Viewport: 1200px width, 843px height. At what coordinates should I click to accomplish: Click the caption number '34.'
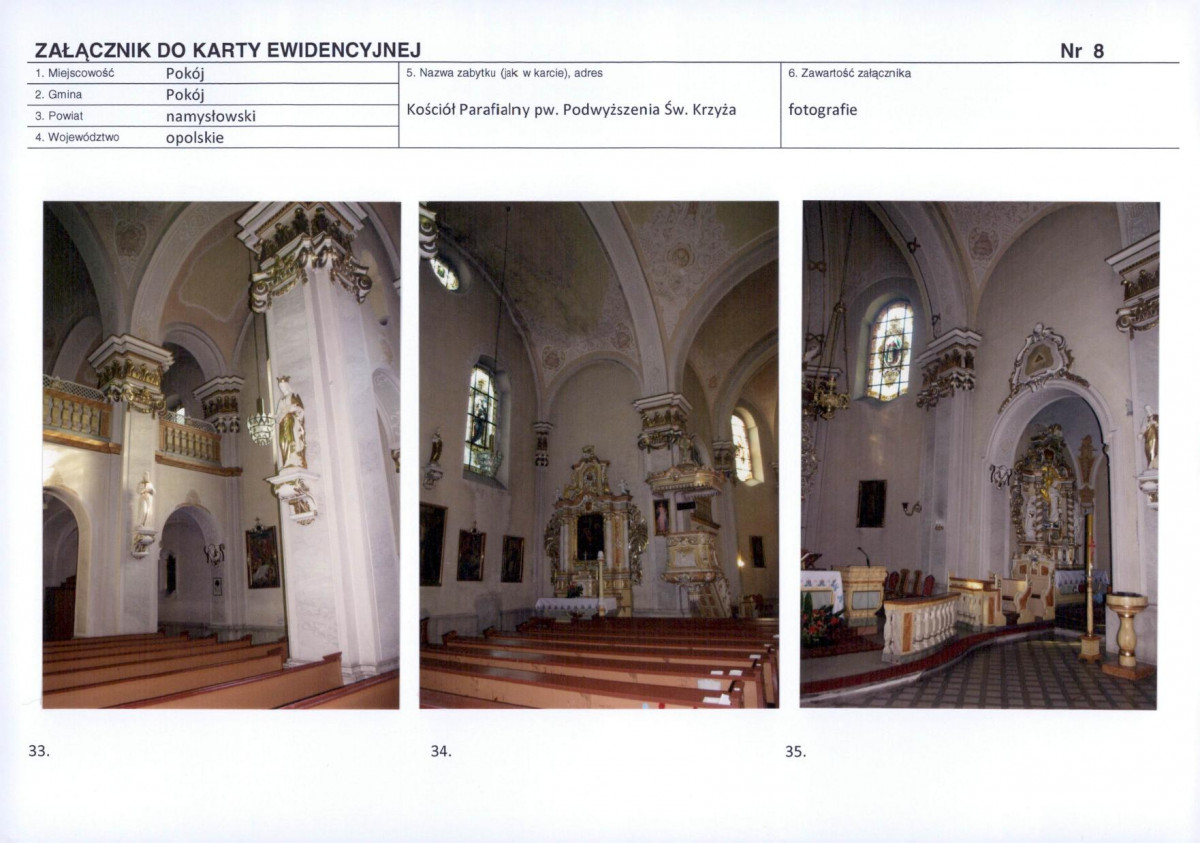(x=441, y=751)
